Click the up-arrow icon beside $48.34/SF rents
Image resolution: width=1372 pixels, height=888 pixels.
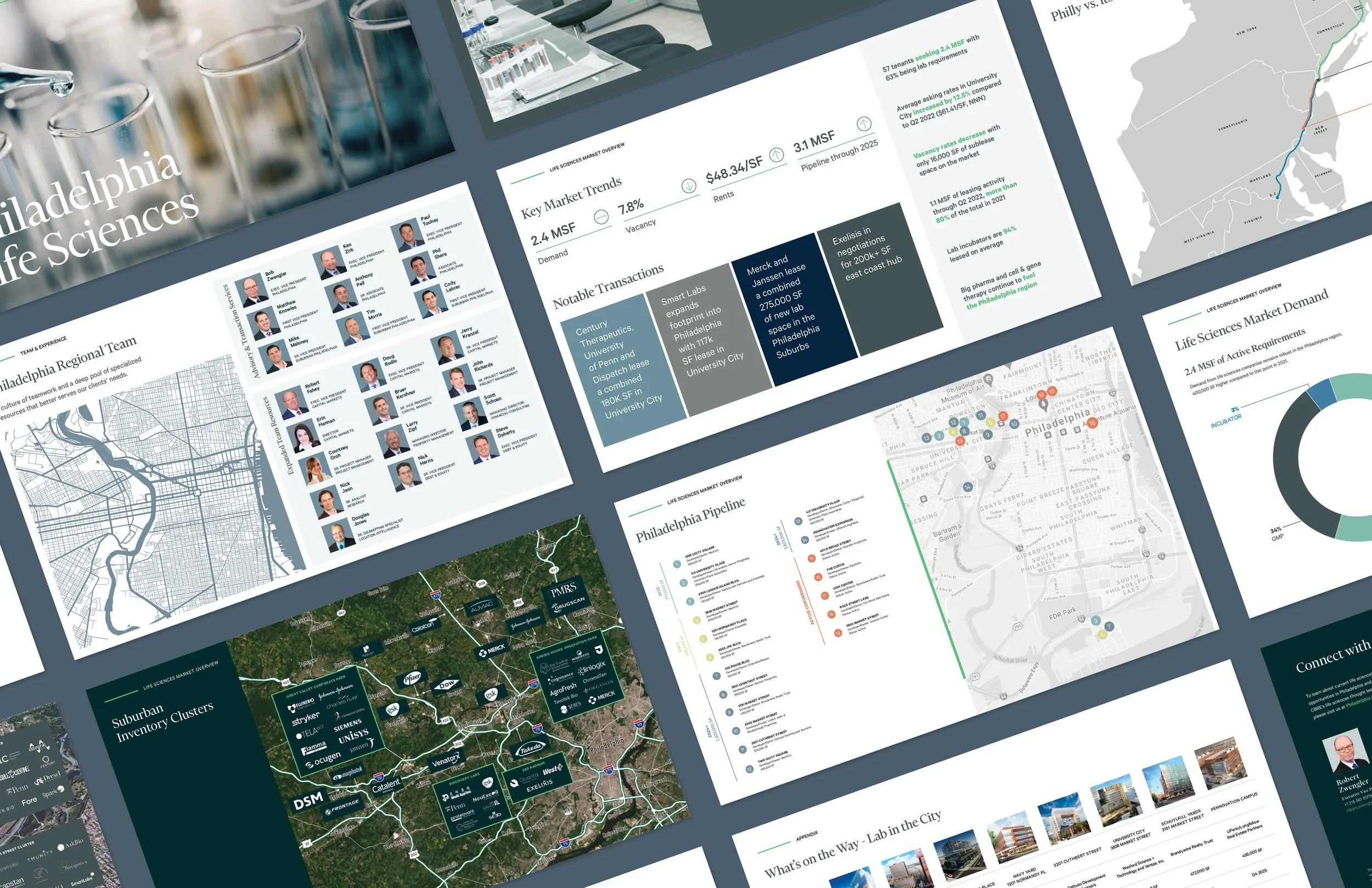[777, 155]
